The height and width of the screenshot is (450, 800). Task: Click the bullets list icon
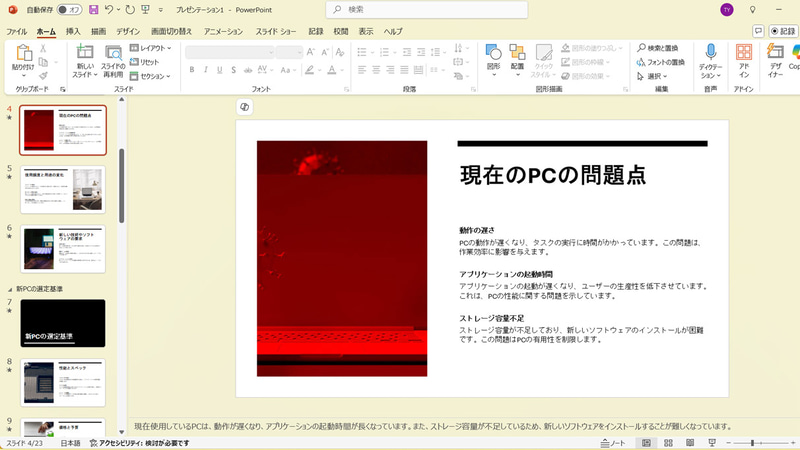pos(362,52)
